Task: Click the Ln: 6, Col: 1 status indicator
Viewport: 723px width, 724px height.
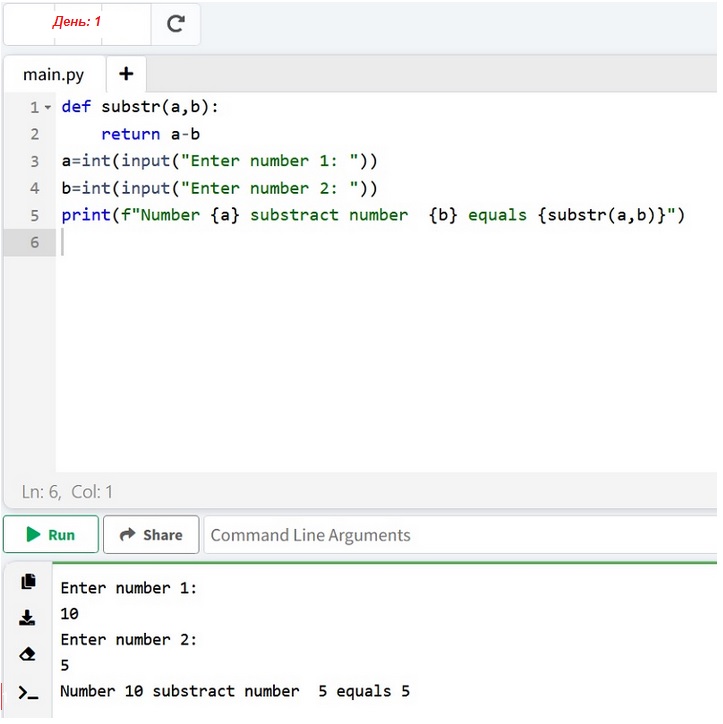Action: (x=67, y=491)
